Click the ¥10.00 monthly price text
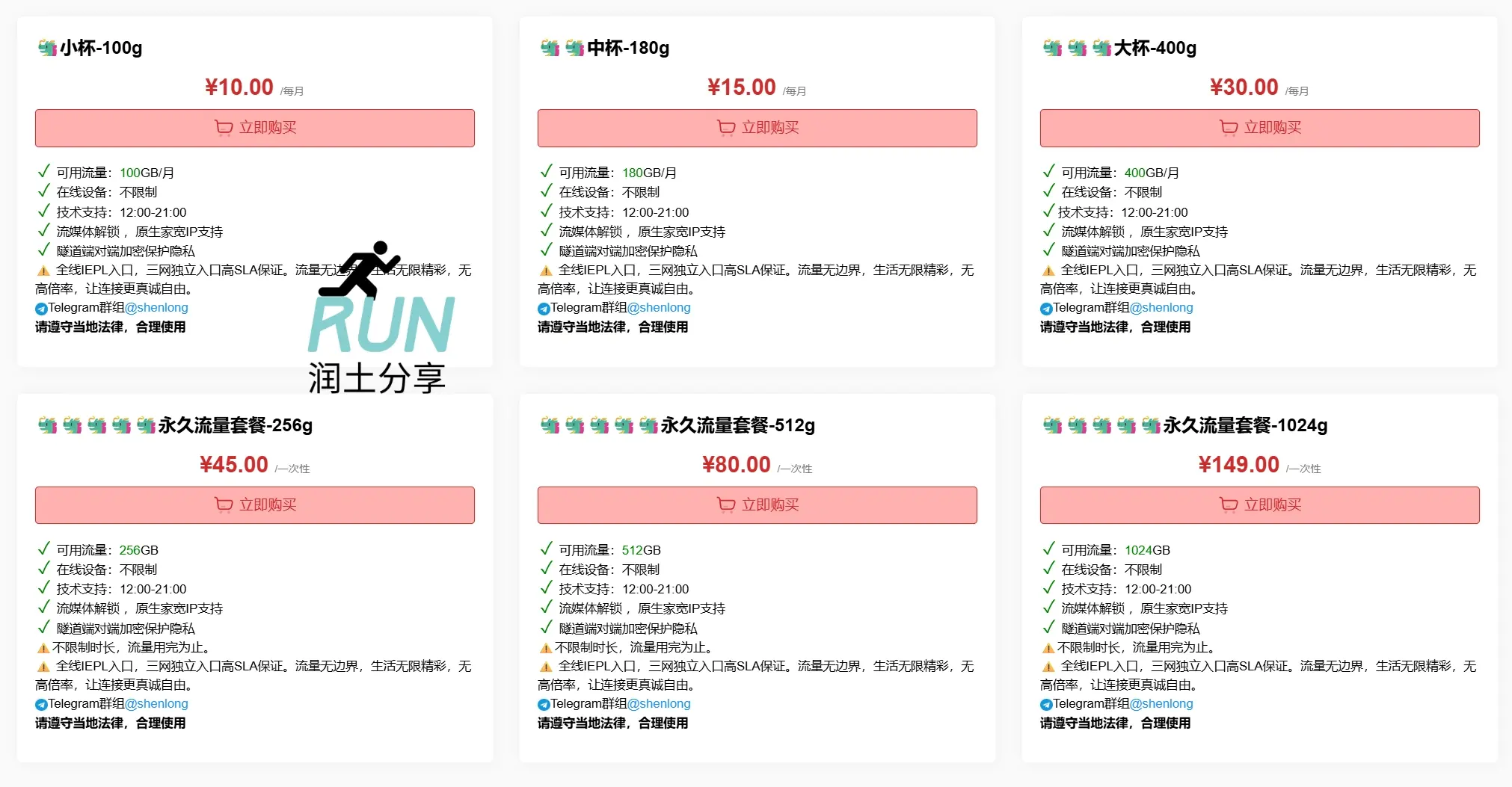 [239, 87]
